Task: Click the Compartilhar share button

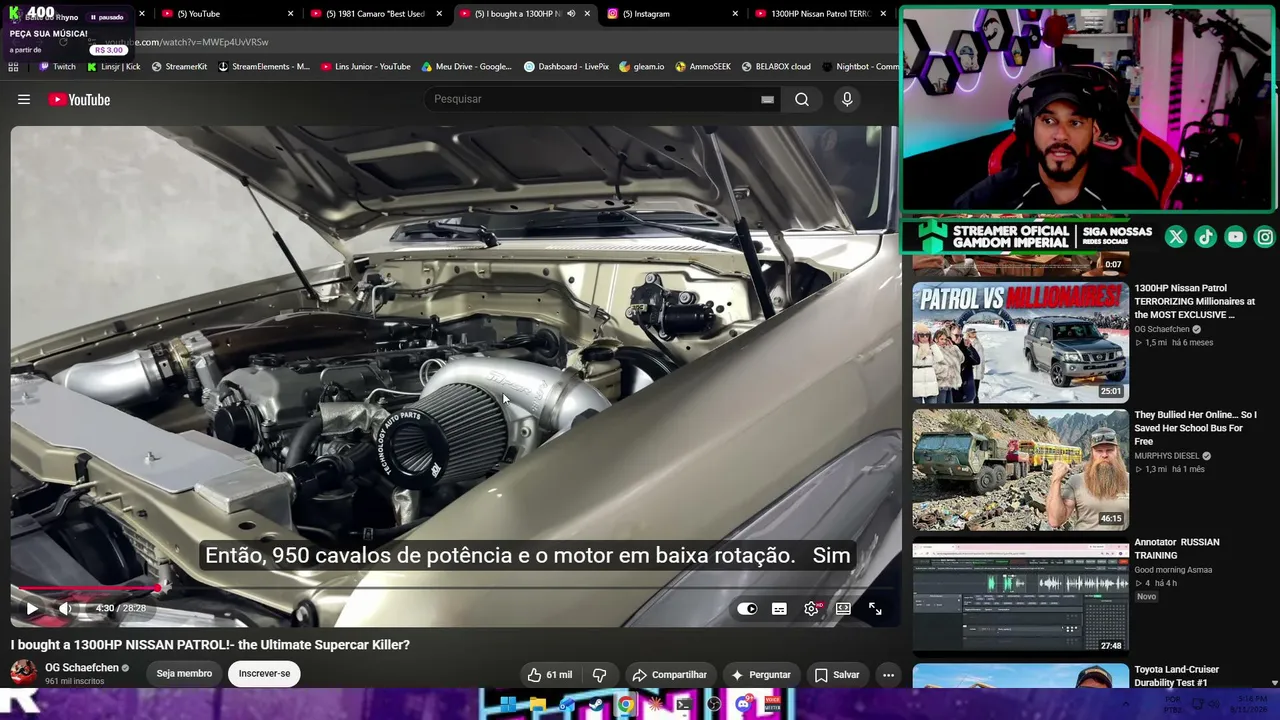Action: (x=669, y=675)
